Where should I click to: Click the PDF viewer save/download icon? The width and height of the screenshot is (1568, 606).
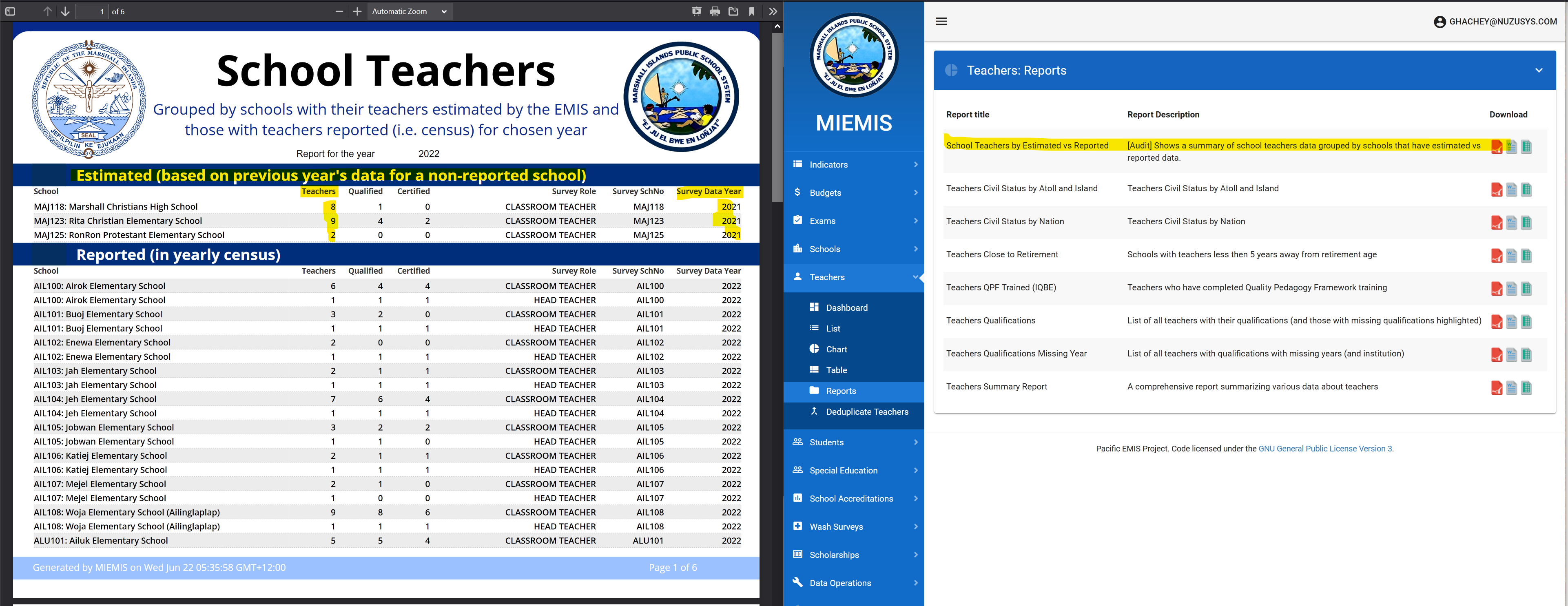point(733,11)
